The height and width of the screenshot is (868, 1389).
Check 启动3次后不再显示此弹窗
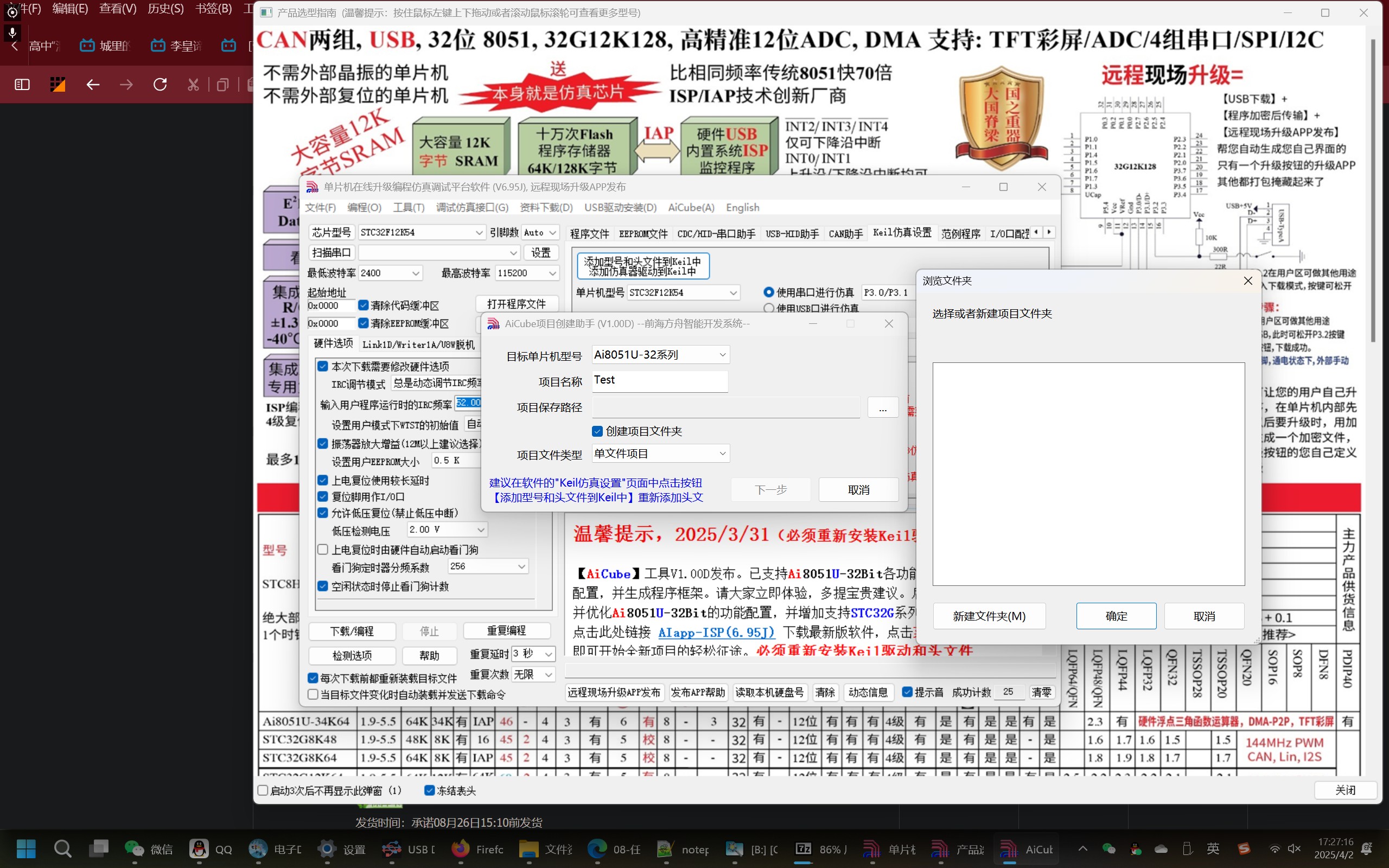263,790
